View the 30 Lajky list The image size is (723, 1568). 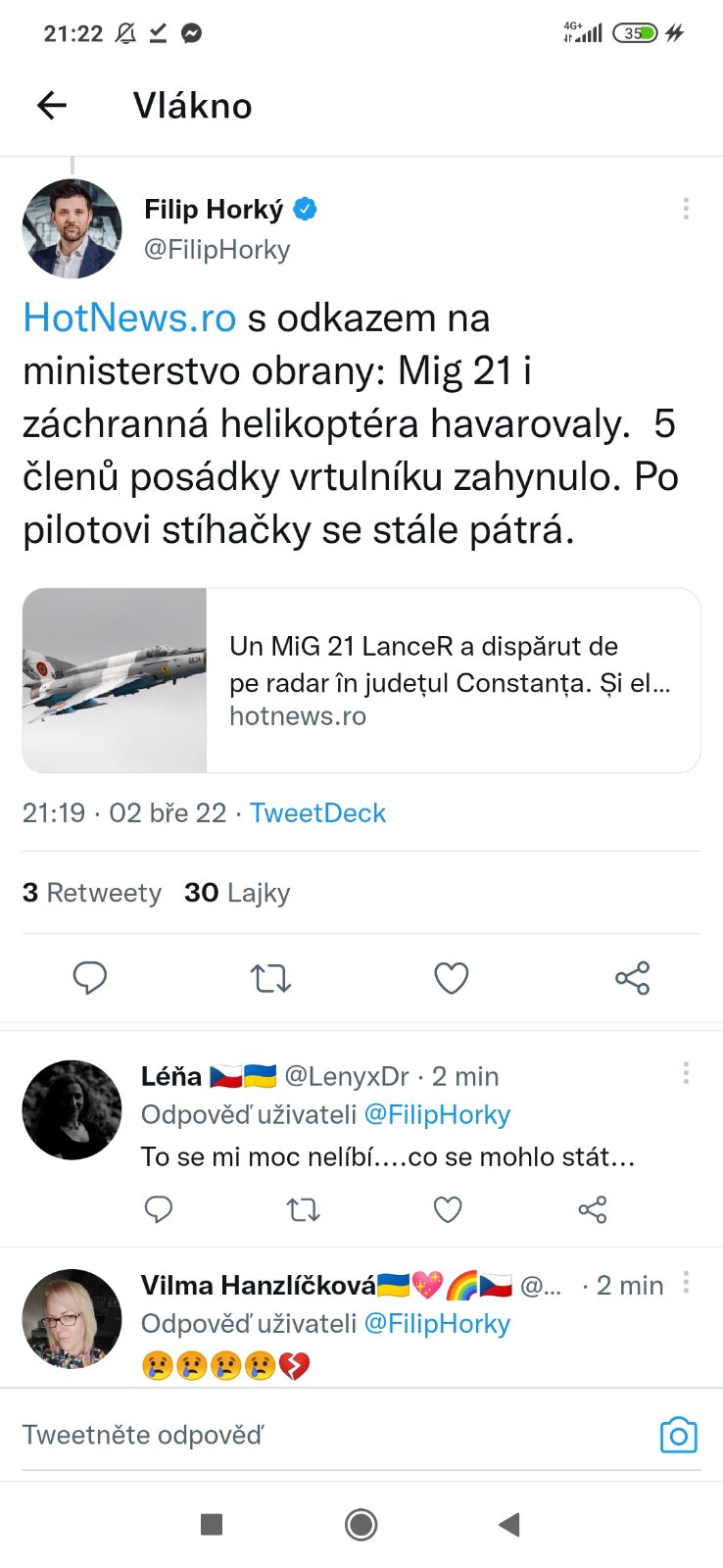(x=237, y=893)
